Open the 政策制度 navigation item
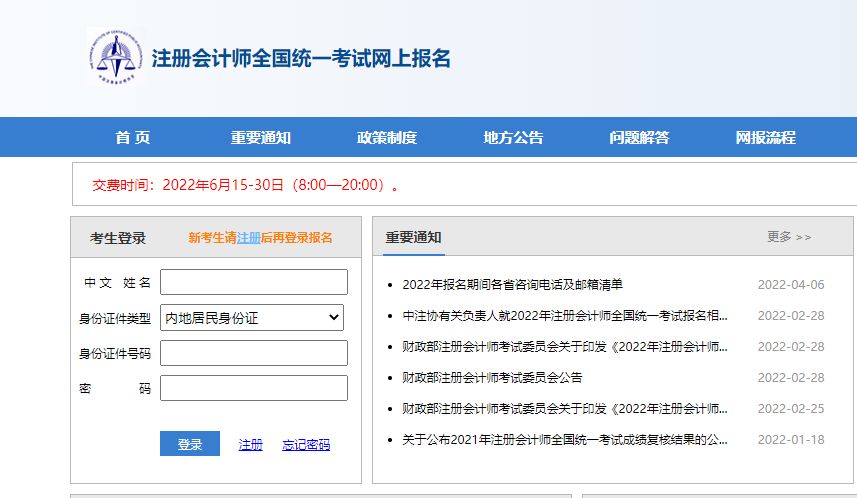This screenshot has width=857, height=498. [x=386, y=138]
